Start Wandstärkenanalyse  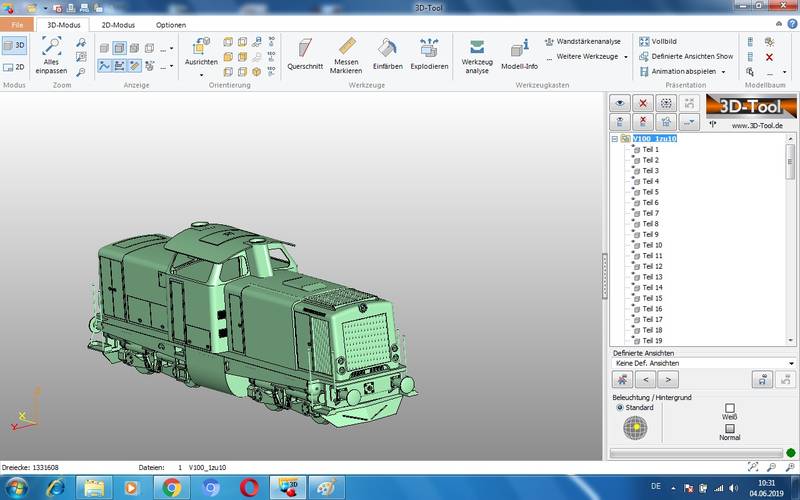point(583,41)
